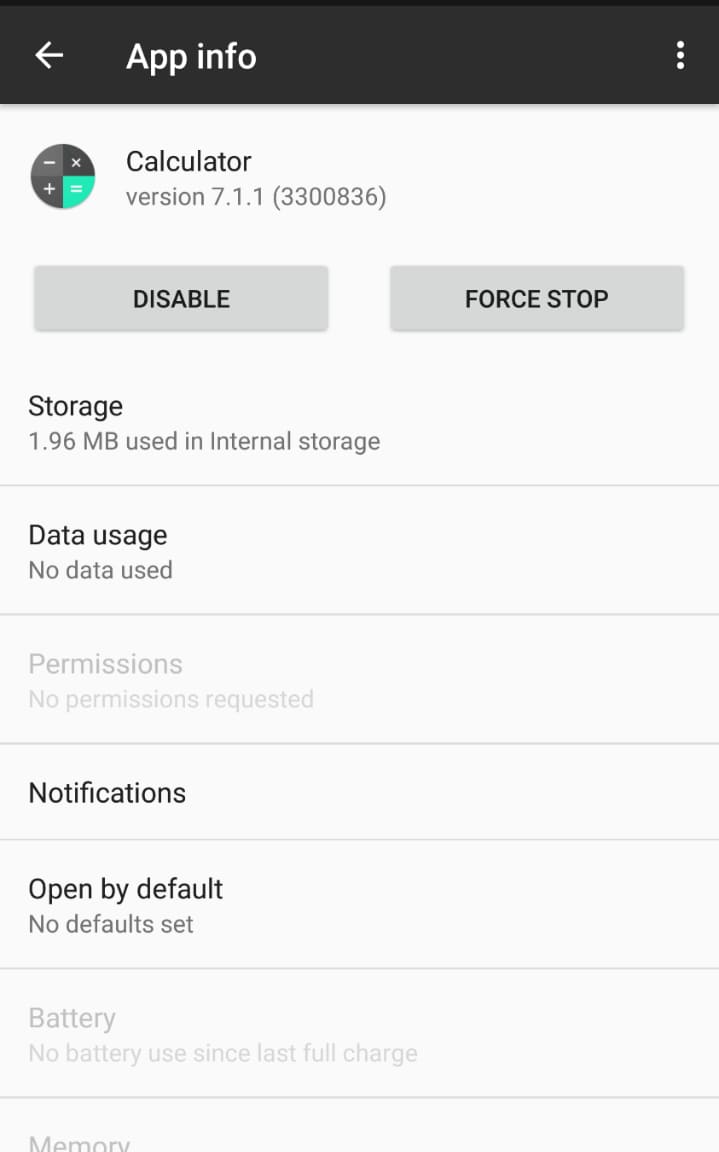The width and height of the screenshot is (719, 1152).
Task: Open the Data usage entry
Action: (x=359, y=551)
